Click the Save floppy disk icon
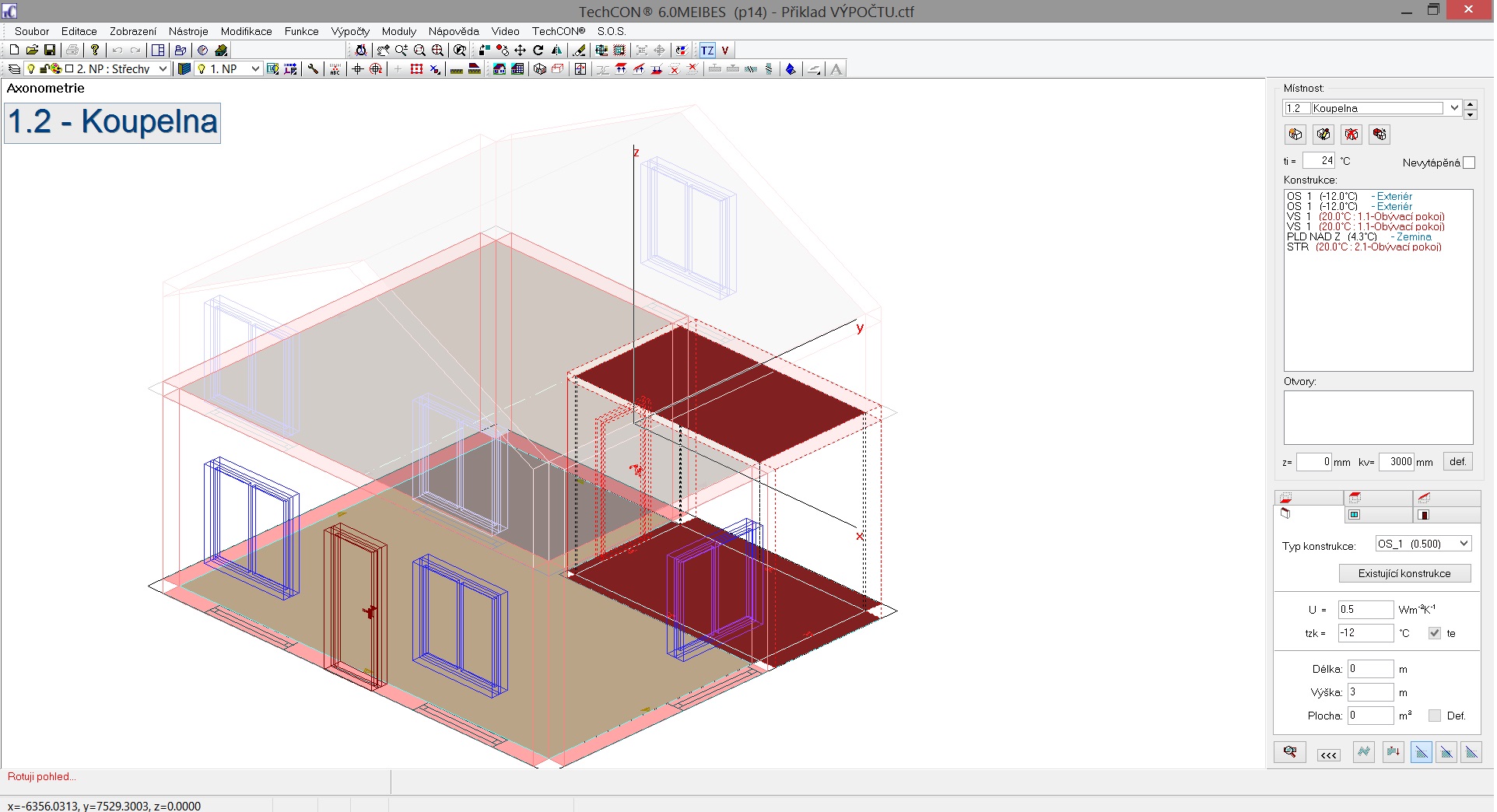The width and height of the screenshot is (1497, 812). point(50,51)
